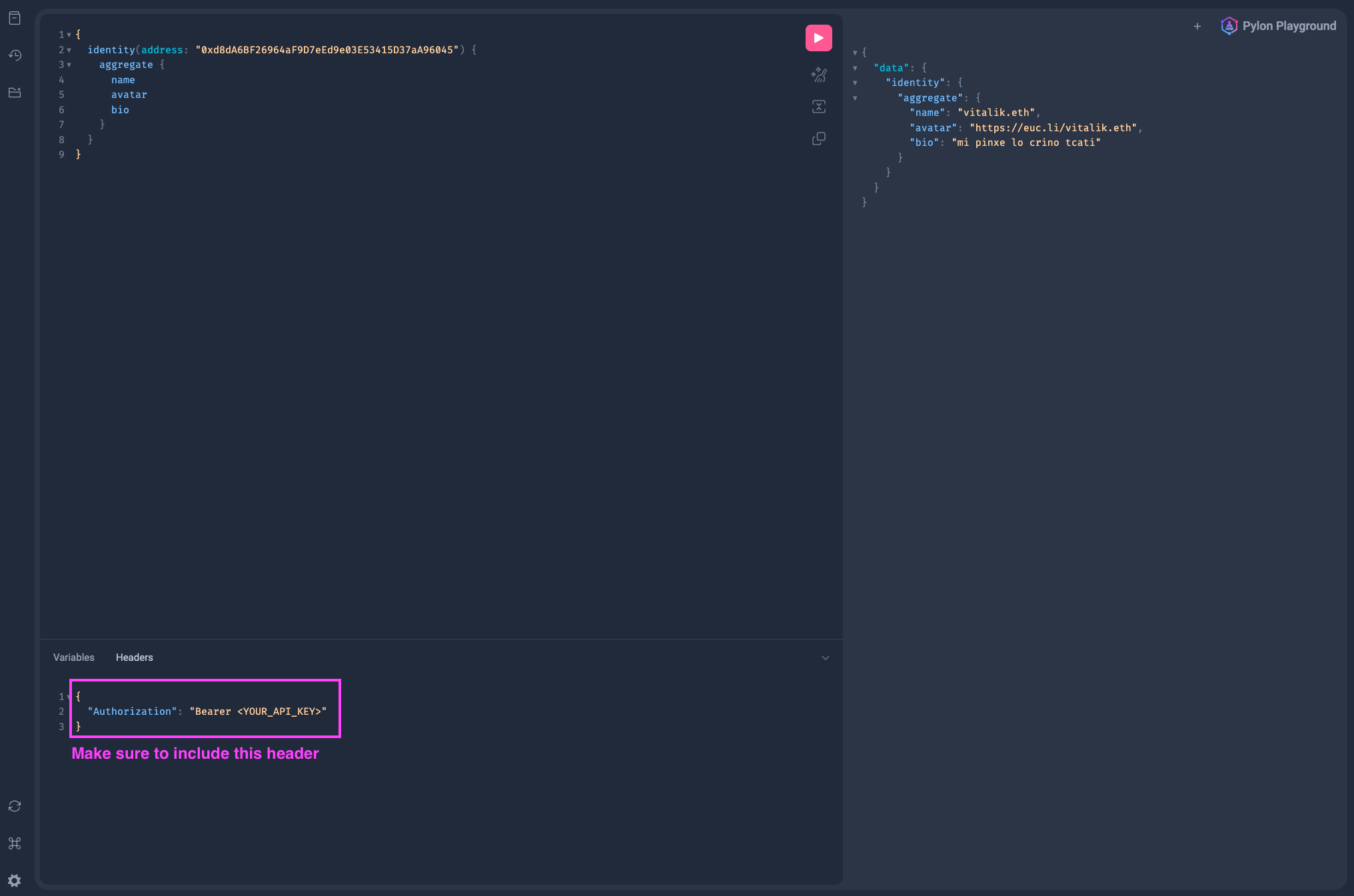Click the Bearer API key header value
The height and width of the screenshot is (896, 1354).
click(259, 711)
